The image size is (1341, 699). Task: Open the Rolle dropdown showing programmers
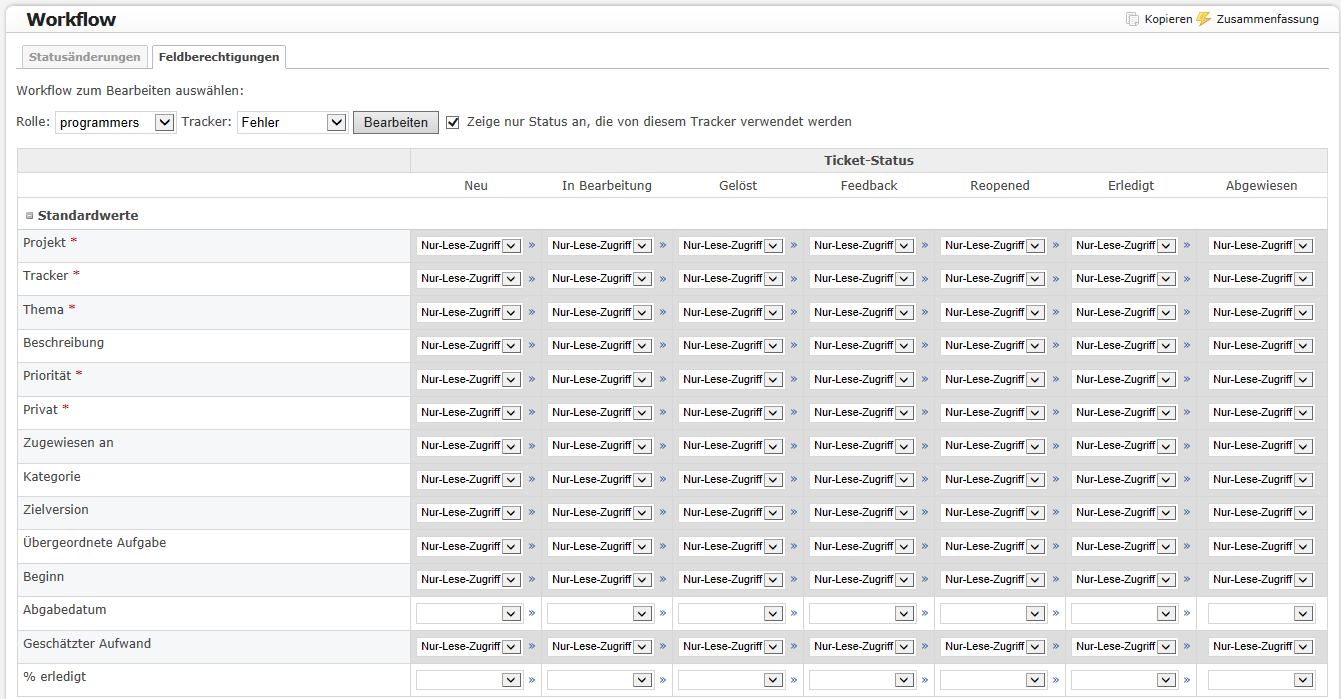click(x=115, y=123)
